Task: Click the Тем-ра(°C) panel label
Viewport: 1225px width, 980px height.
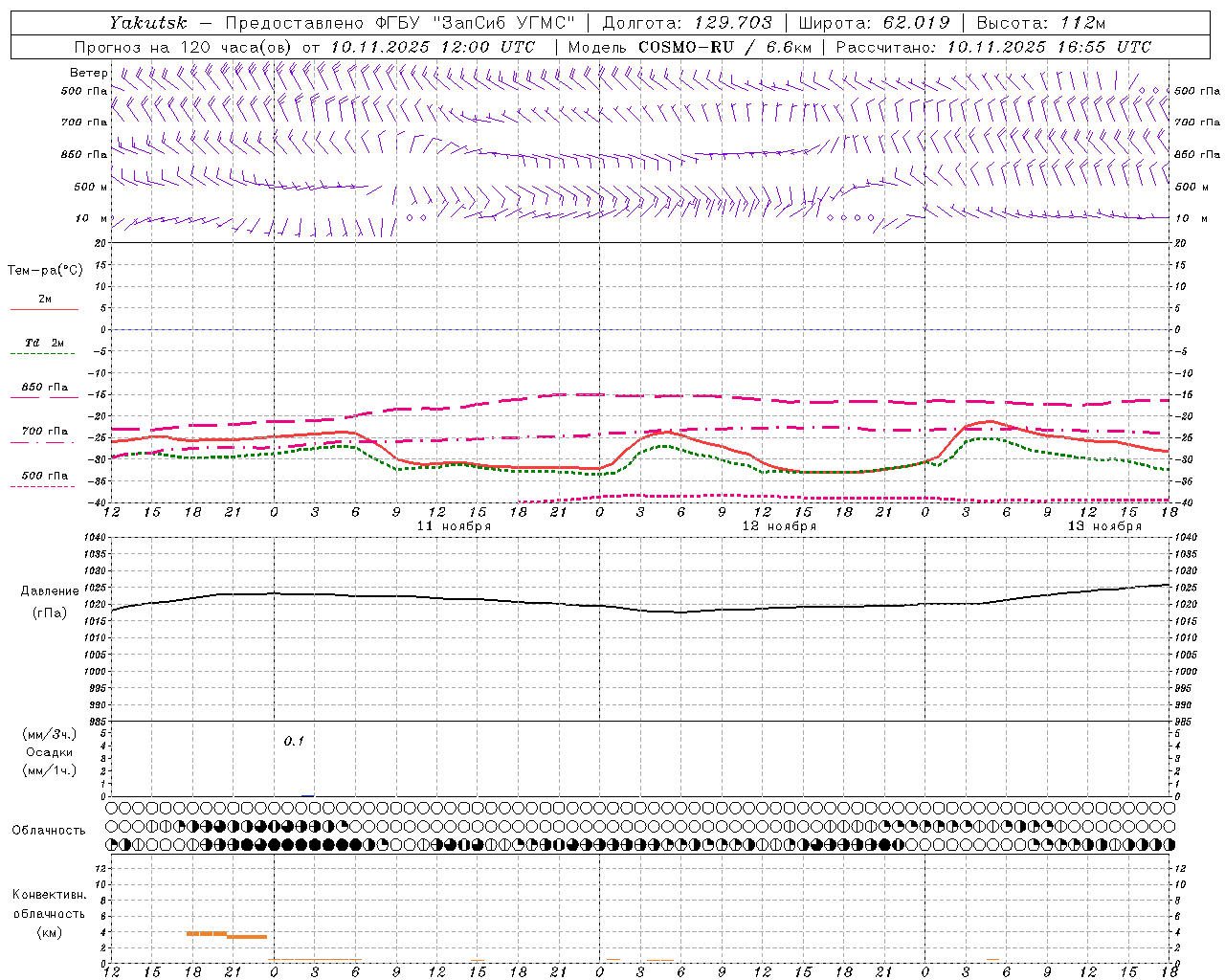Action: pyautogui.click(x=45, y=270)
